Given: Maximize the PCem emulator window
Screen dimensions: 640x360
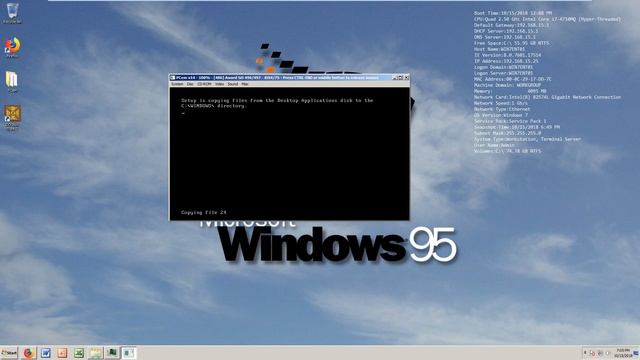Looking at the screenshot, I should (400, 78).
